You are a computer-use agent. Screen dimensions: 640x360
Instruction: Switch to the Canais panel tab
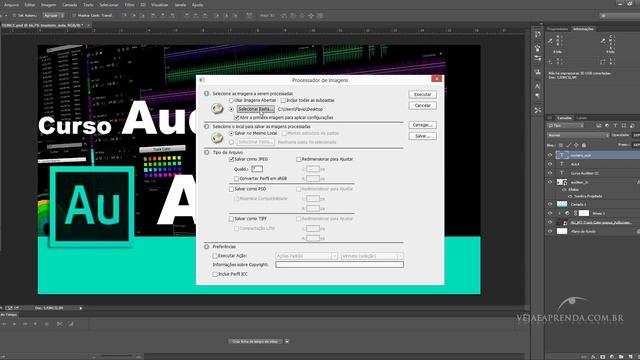point(581,118)
